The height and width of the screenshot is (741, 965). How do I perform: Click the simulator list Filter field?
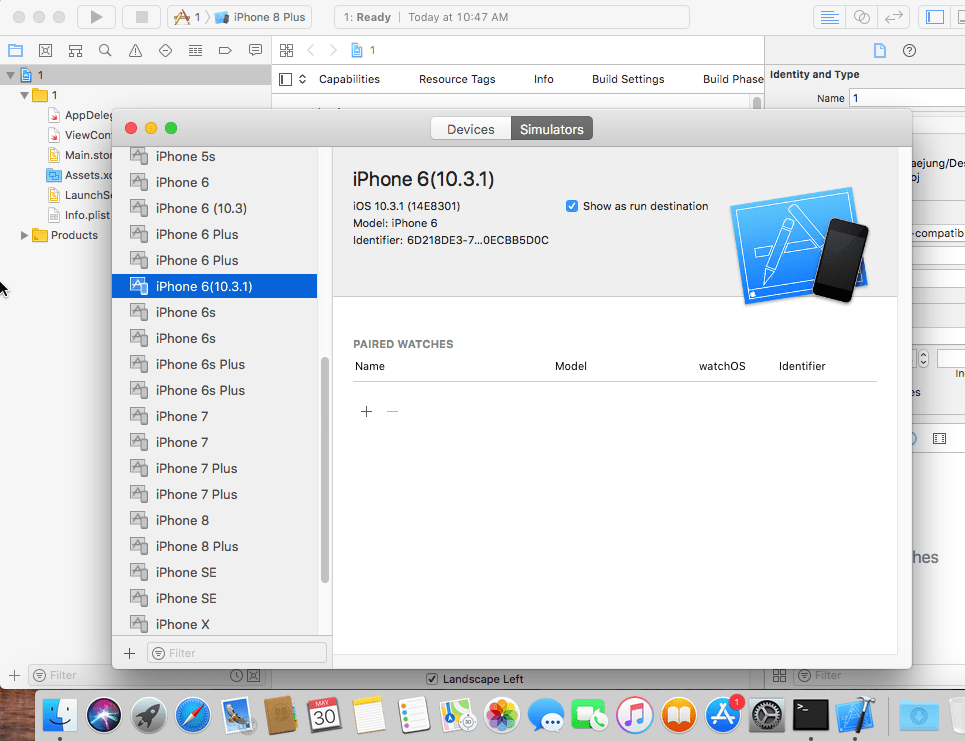tap(237, 653)
